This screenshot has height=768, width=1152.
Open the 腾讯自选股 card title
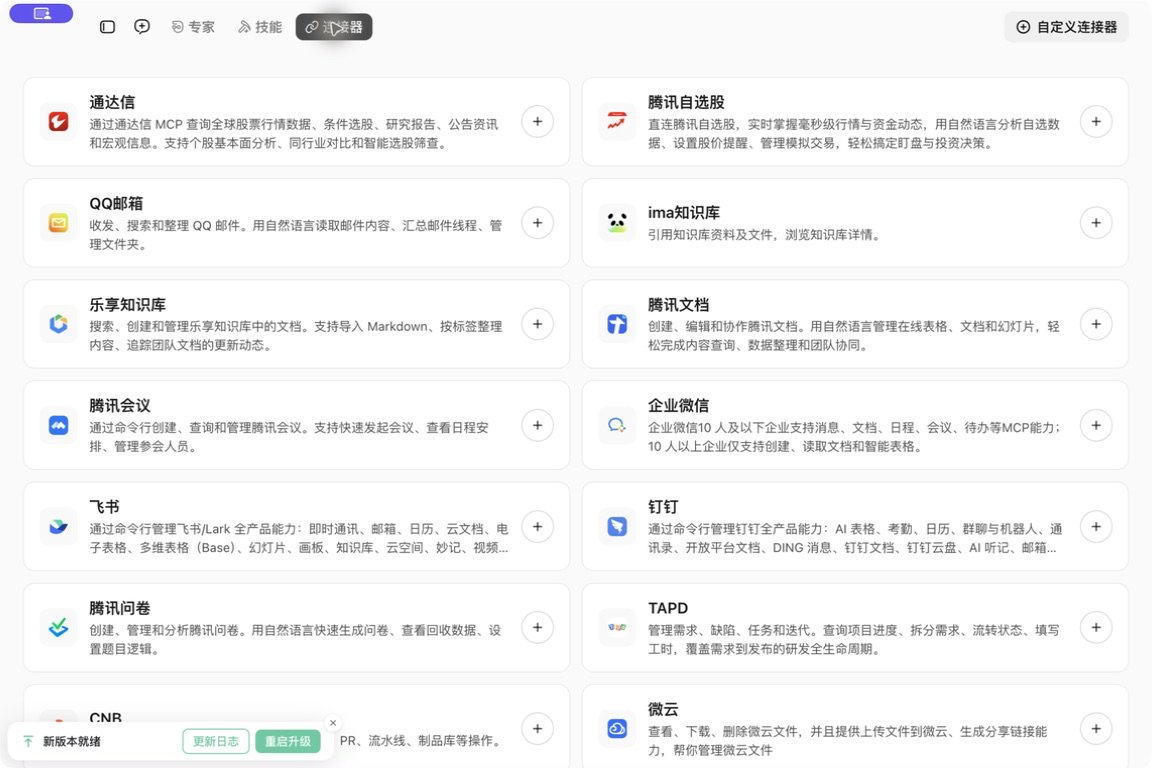coord(686,102)
